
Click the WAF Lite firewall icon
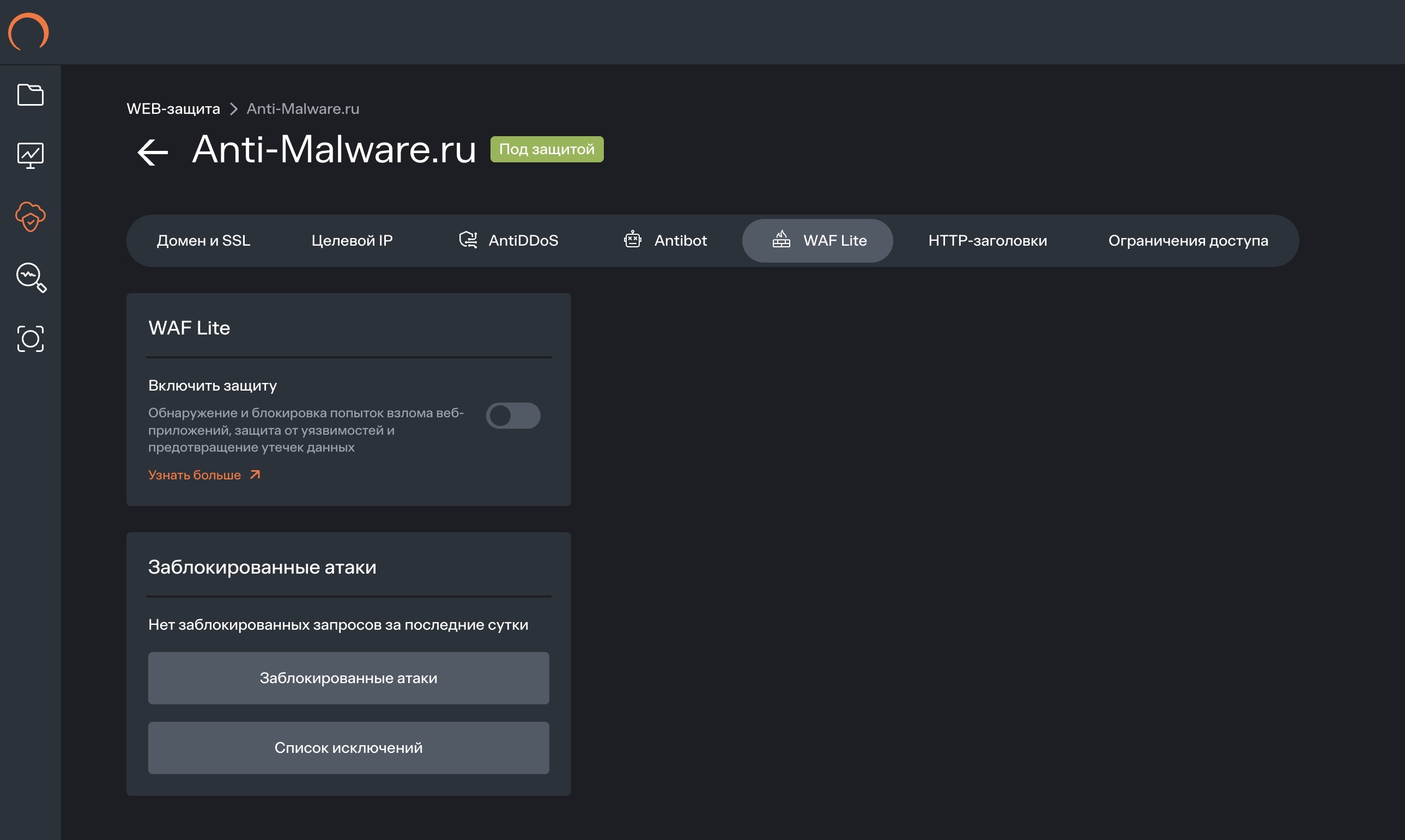[x=782, y=240]
